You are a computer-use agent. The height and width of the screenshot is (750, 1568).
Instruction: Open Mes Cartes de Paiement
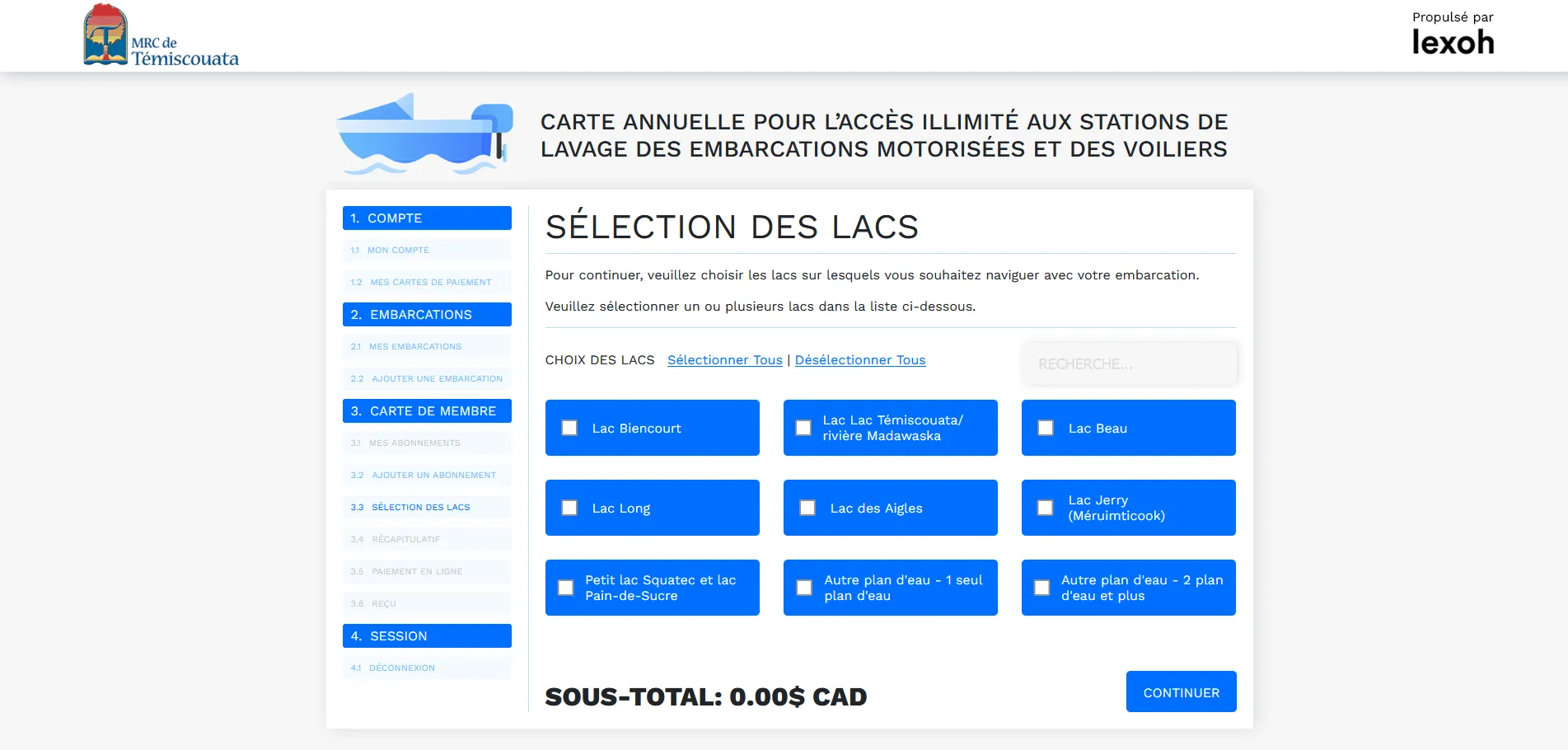coord(430,283)
